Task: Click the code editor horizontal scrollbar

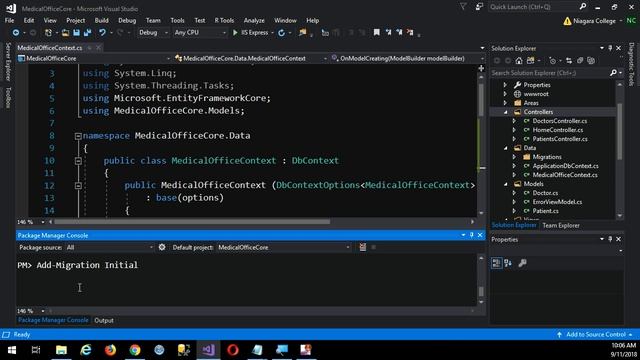Action: (192, 222)
